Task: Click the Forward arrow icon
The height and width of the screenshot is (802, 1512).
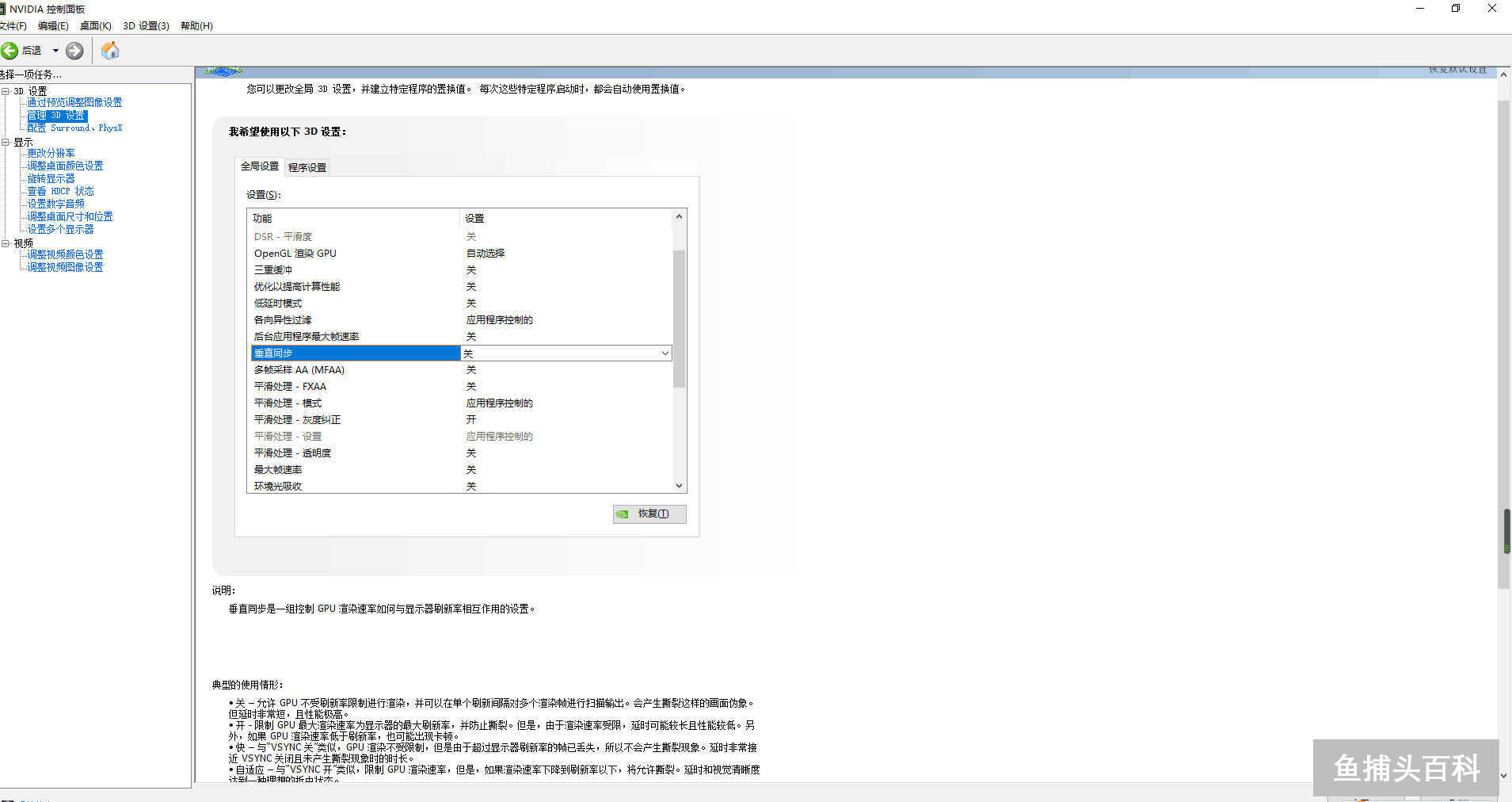Action: coord(74,51)
